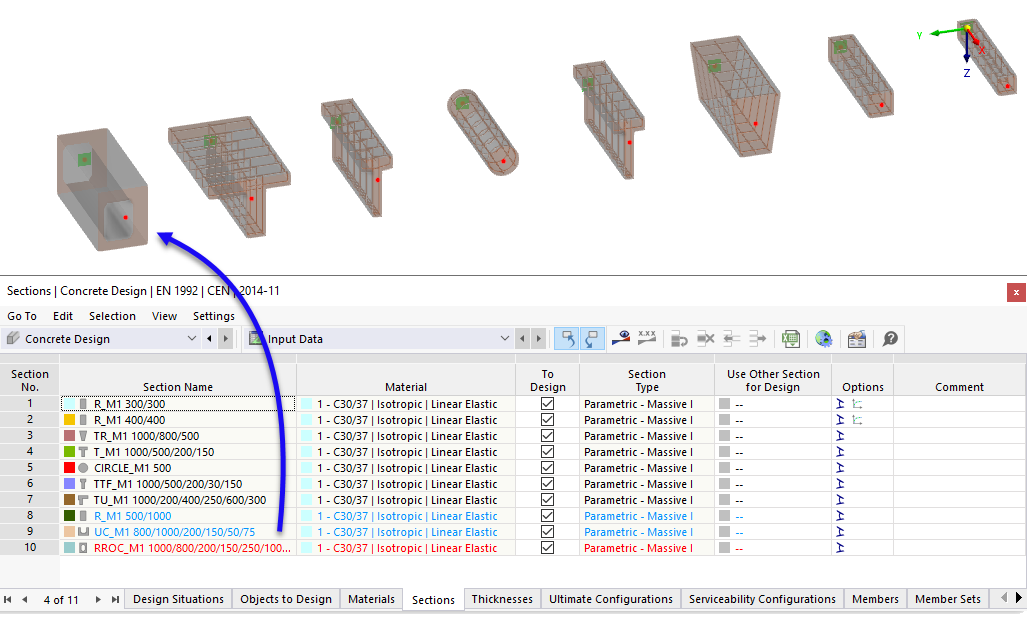Click next arrow next to Concrete Design dropdown
Viewport: 1027px width, 619px height.
pos(226,339)
